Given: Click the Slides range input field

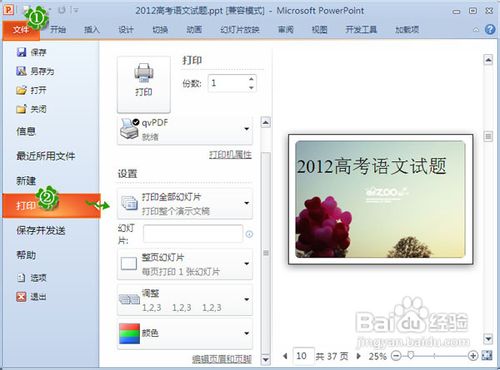Looking at the screenshot, I should [193, 234].
